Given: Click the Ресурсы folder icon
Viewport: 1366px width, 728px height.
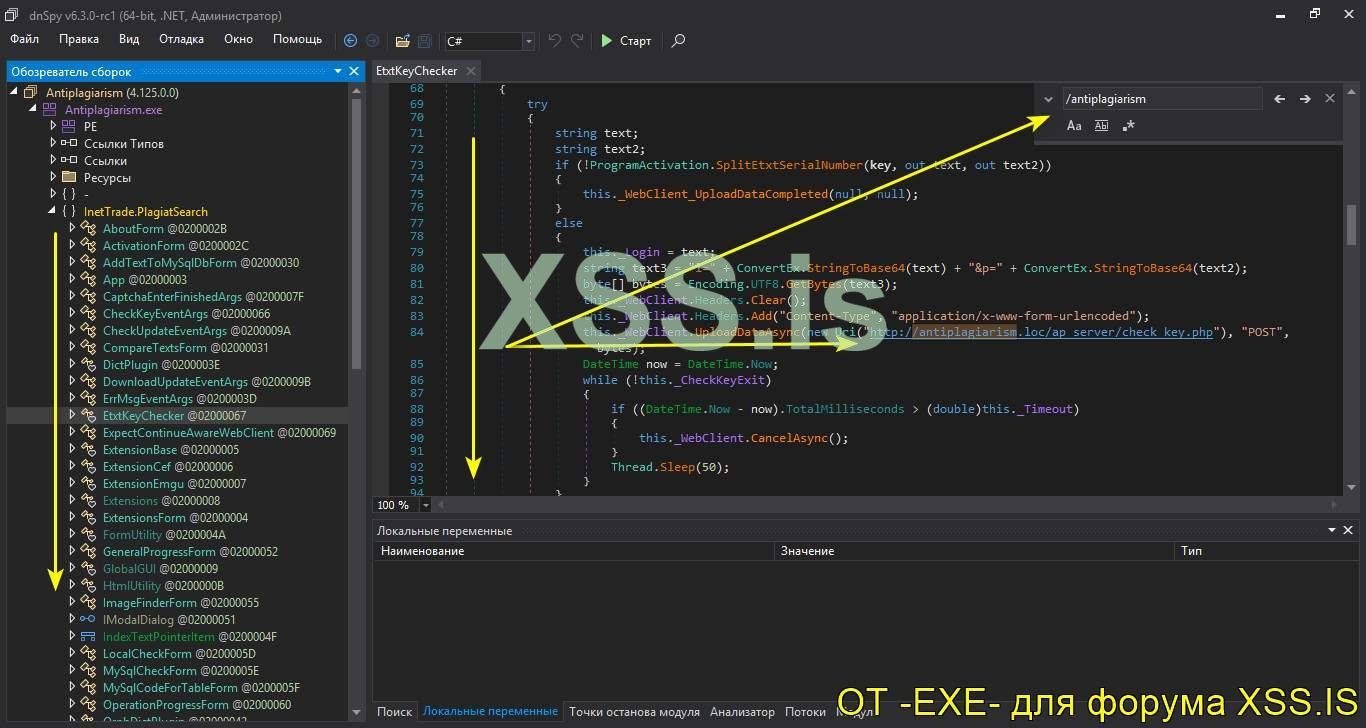Looking at the screenshot, I should point(69,178).
